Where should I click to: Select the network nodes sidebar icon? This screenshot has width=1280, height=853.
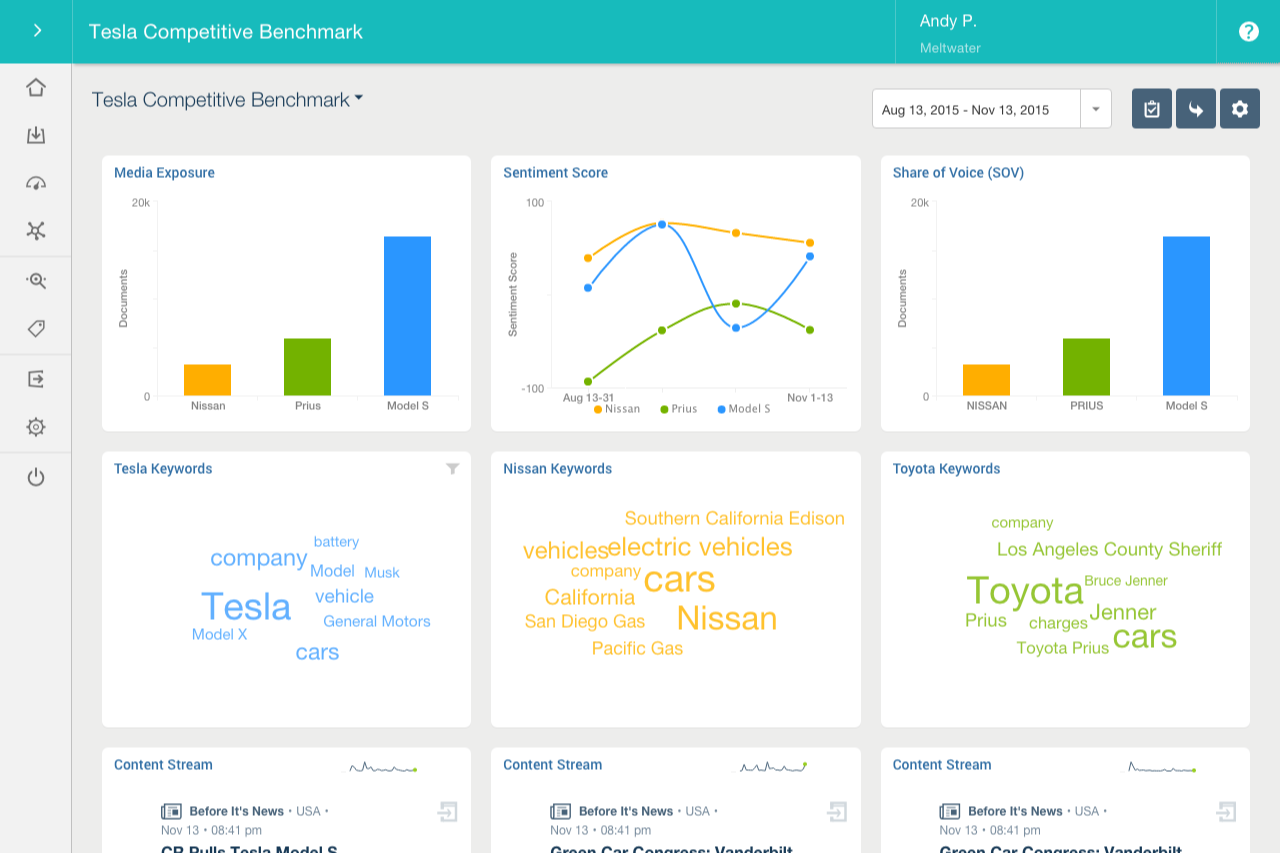tap(36, 231)
